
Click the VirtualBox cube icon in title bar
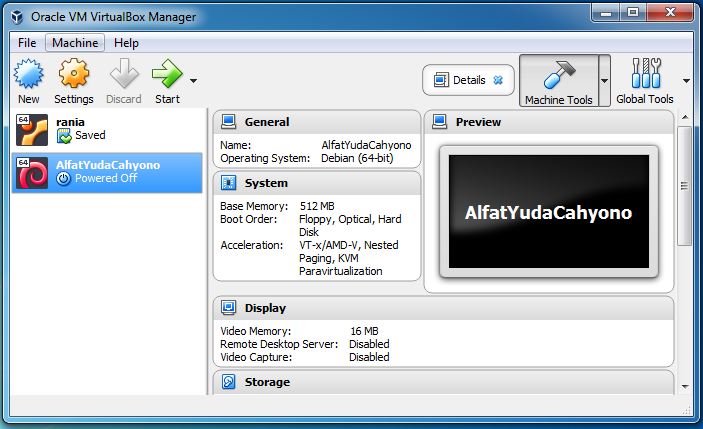pos(17,17)
